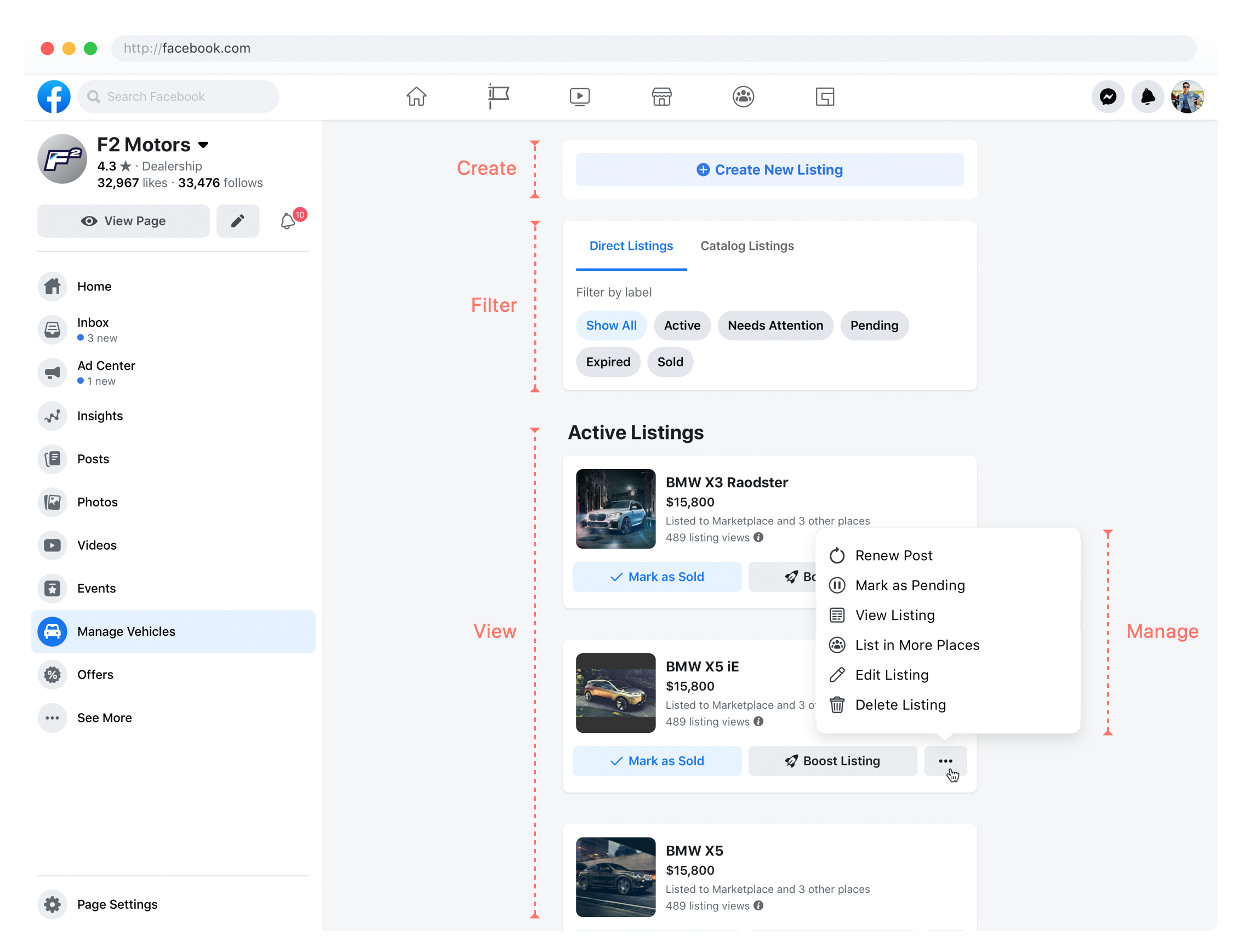The width and height of the screenshot is (1239, 952).
Task: Mark BMW X3 Raodster as sold
Action: point(656,577)
